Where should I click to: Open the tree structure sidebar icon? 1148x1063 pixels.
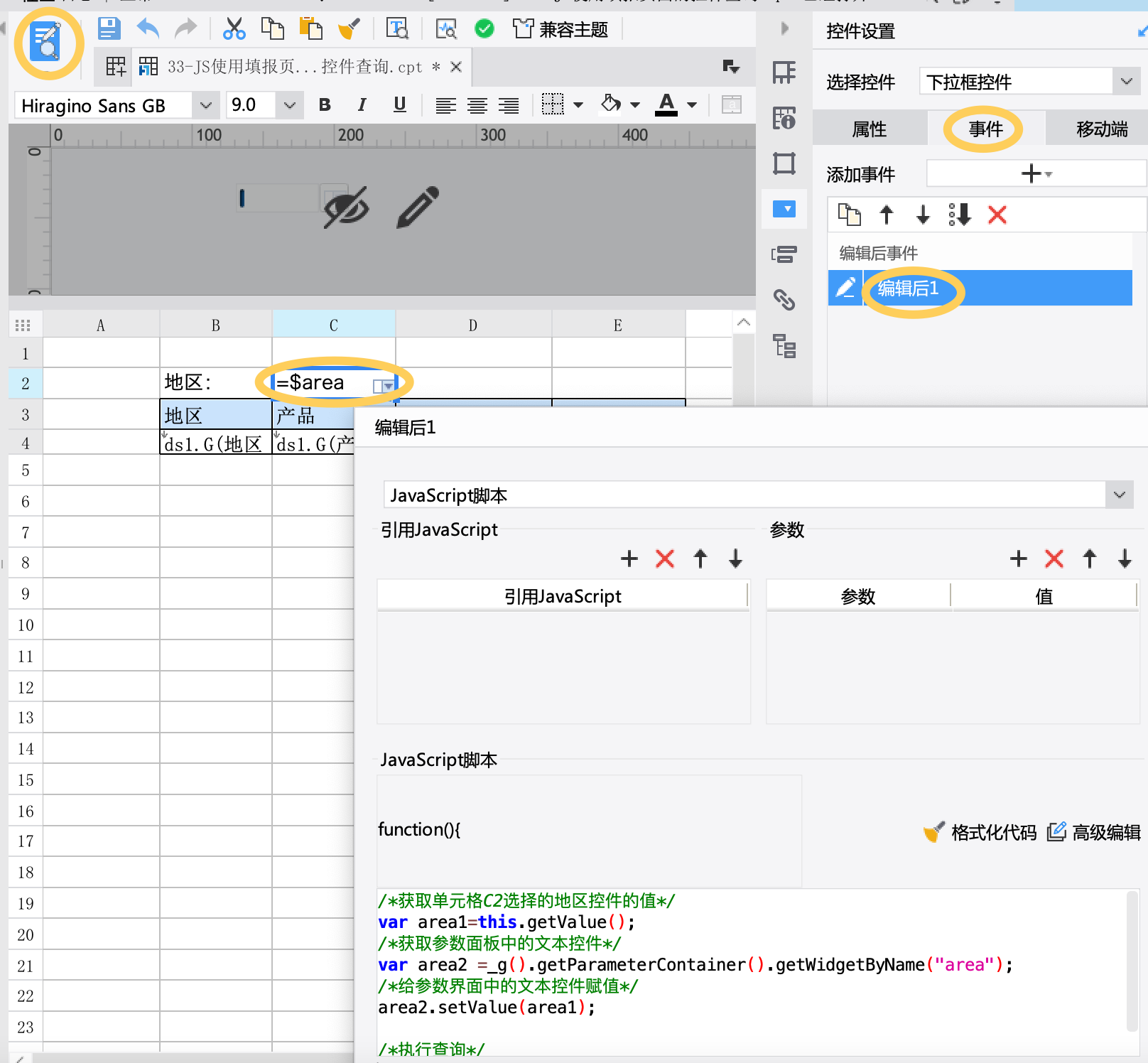pyautogui.click(x=784, y=345)
